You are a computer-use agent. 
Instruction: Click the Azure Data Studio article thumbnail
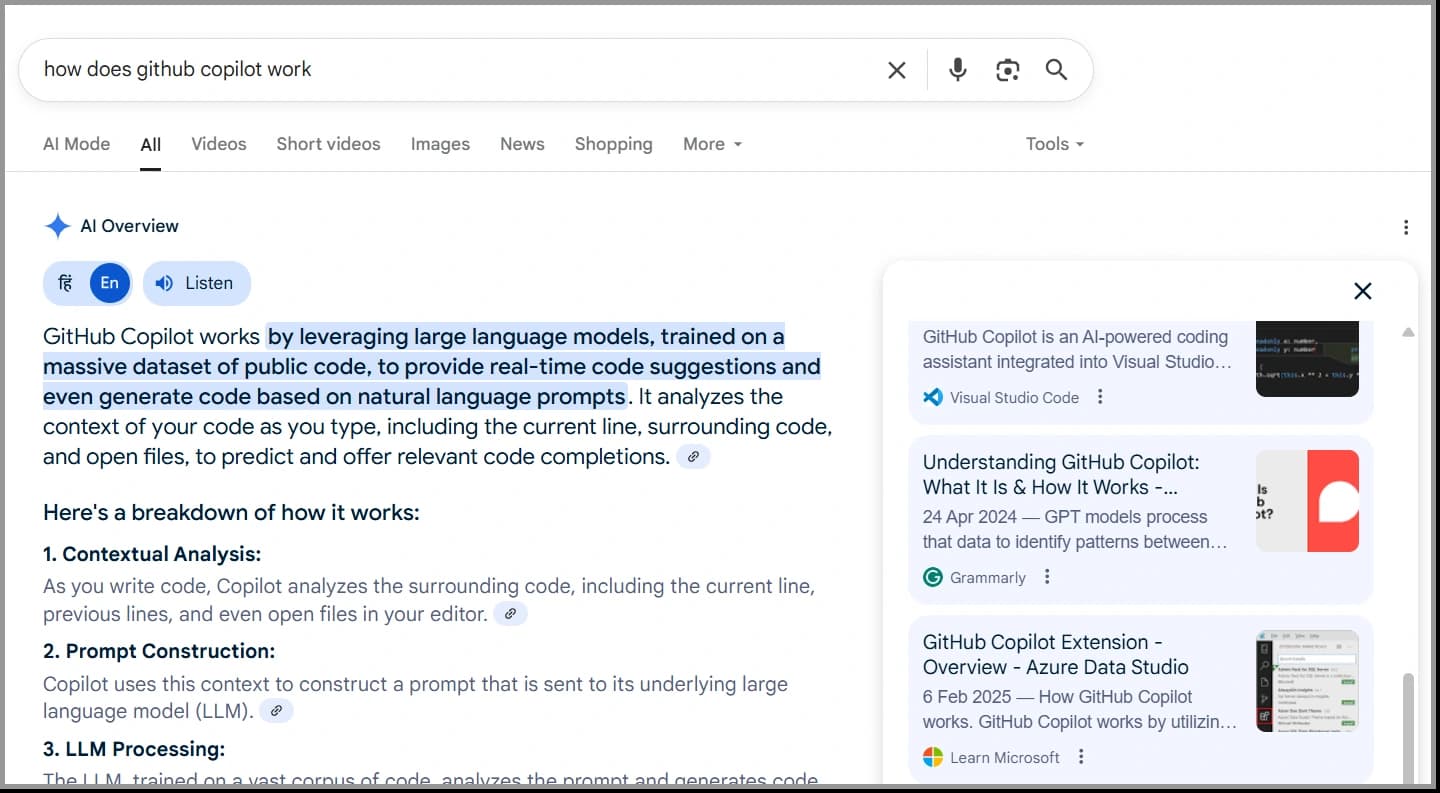[x=1307, y=681]
